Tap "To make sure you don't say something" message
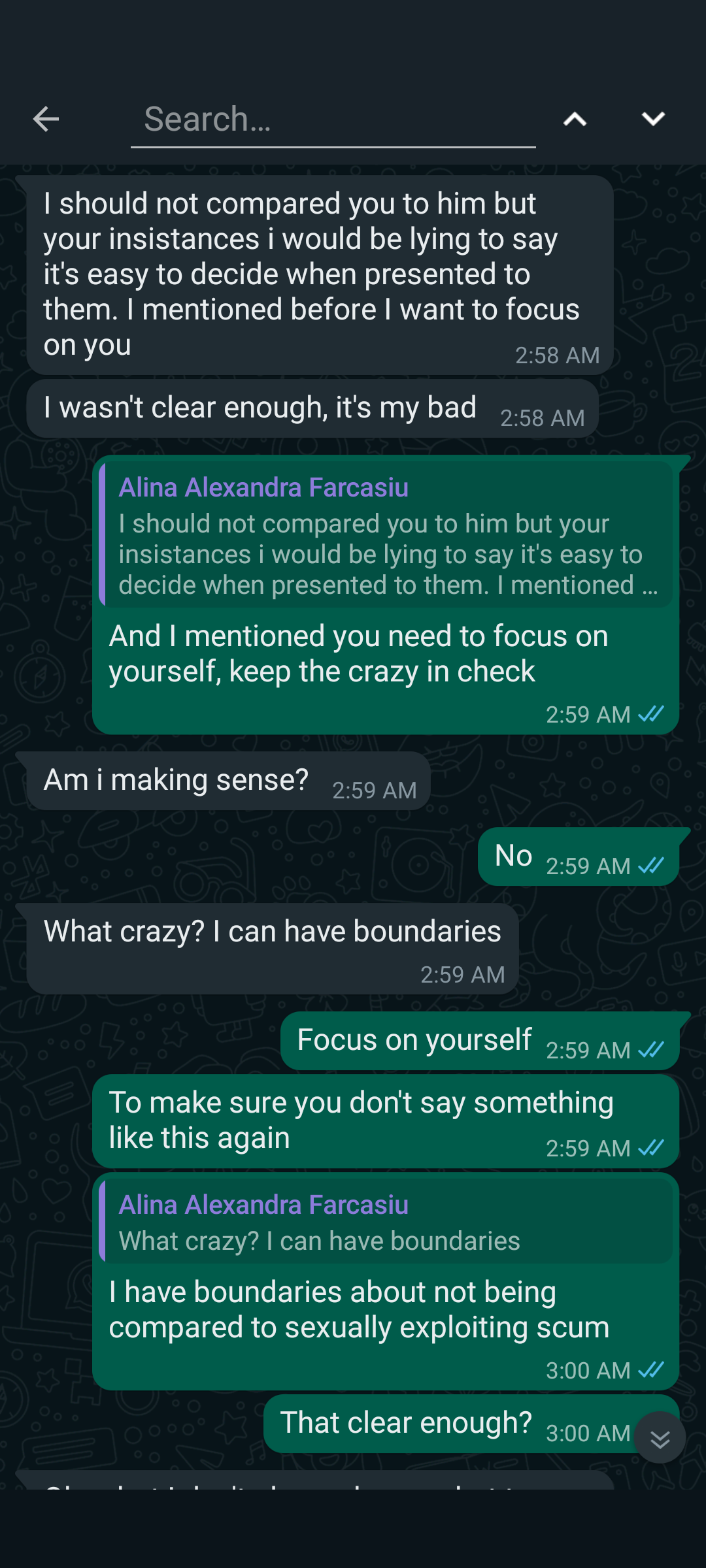Image resolution: width=706 pixels, height=1568 pixels. tap(361, 1120)
